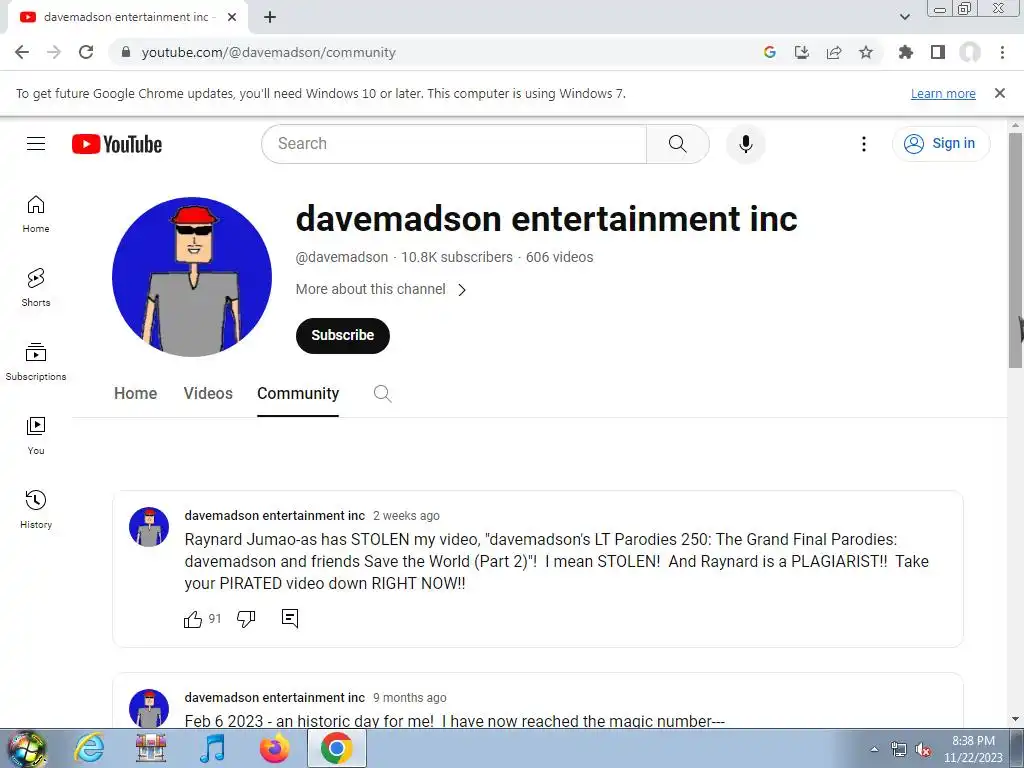
Task: Open the Learn more link
Action: pyautogui.click(x=943, y=93)
